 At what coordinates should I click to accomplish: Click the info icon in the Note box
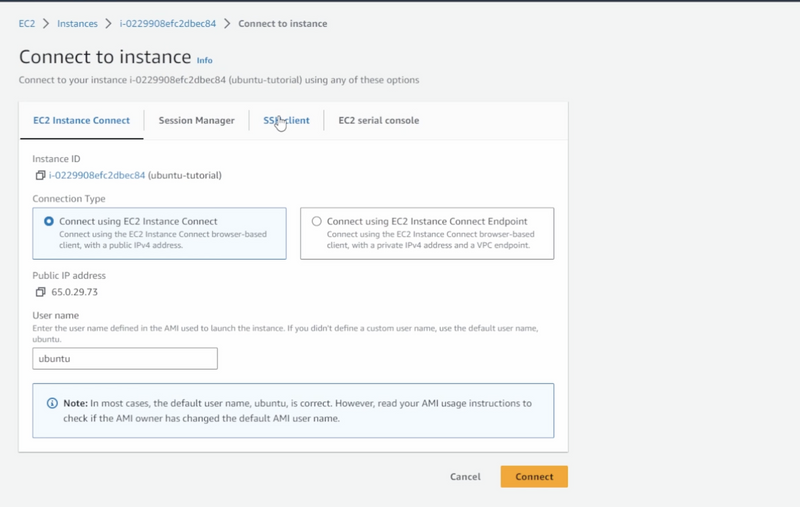coord(52,403)
